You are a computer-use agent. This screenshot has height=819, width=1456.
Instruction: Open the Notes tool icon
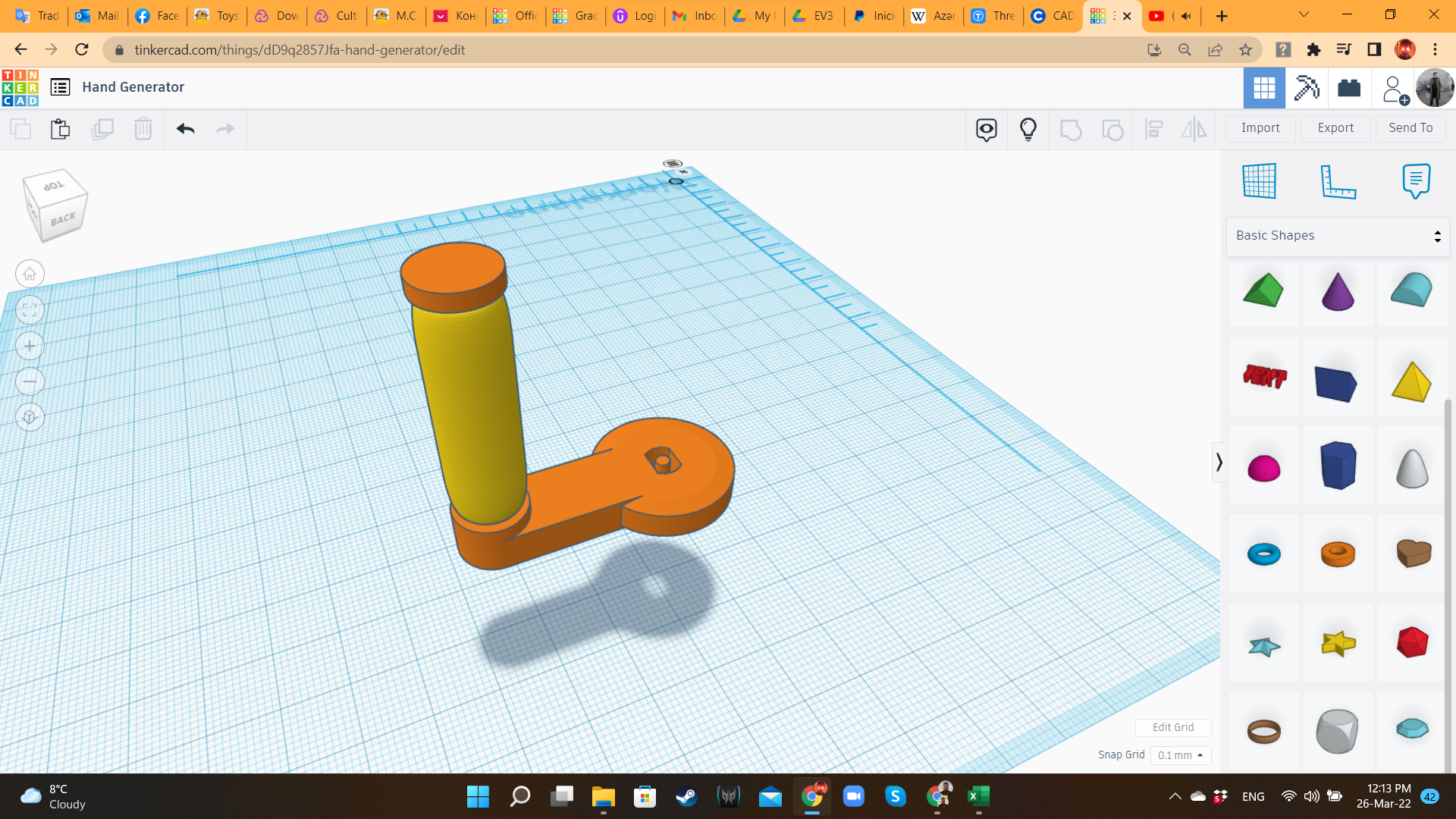tap(1417, 181)
